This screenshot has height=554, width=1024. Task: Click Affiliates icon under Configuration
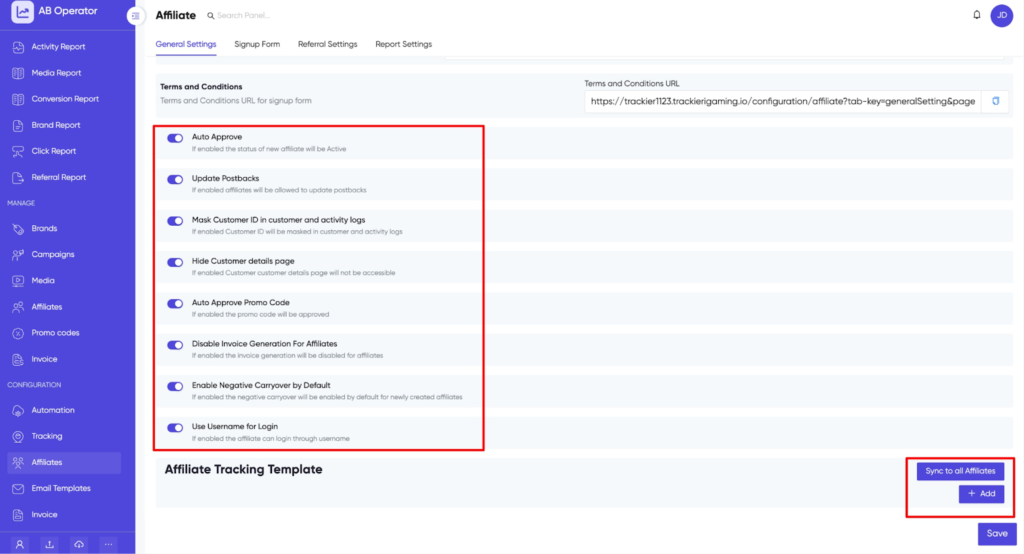18,463
